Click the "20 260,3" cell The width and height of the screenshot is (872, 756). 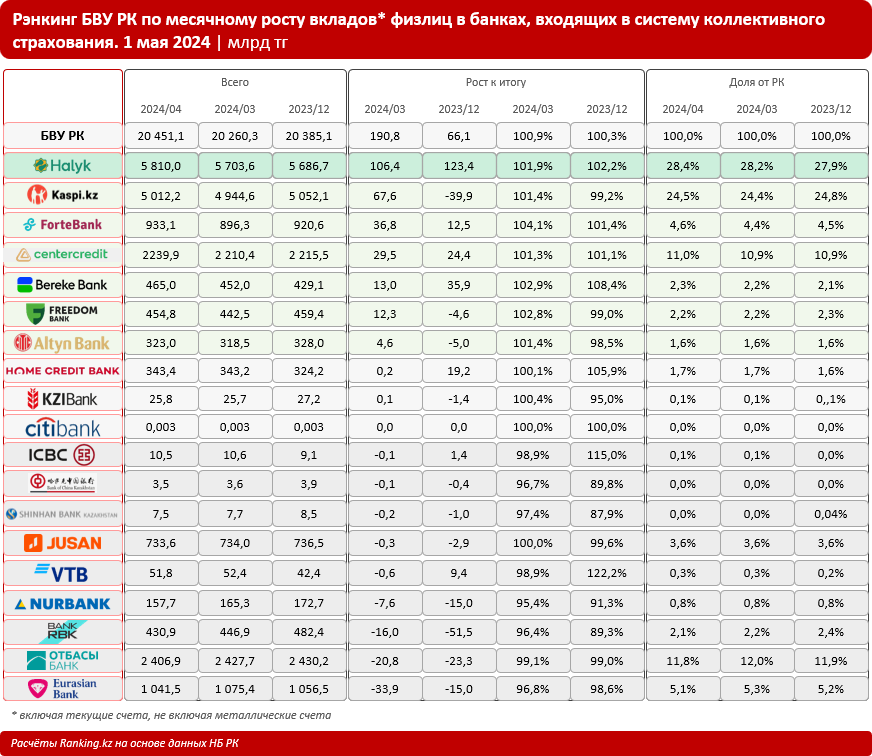click(x=235, y=136)
